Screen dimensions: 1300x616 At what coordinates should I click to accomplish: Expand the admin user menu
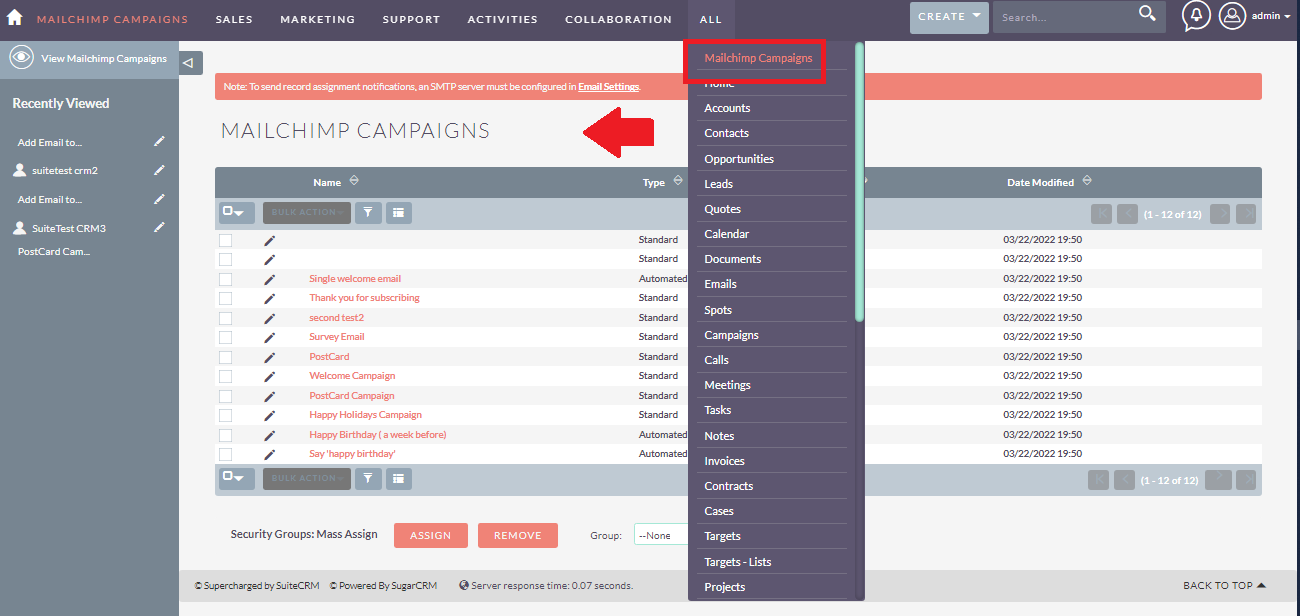pos(1271,16)
